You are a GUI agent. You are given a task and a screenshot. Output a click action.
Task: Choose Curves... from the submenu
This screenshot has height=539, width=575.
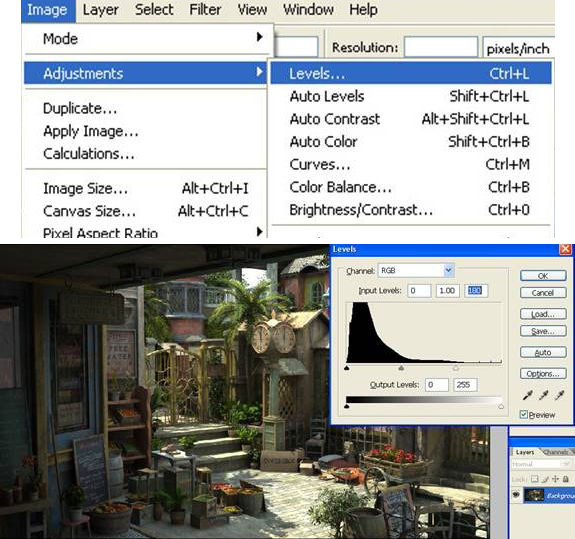411,165
